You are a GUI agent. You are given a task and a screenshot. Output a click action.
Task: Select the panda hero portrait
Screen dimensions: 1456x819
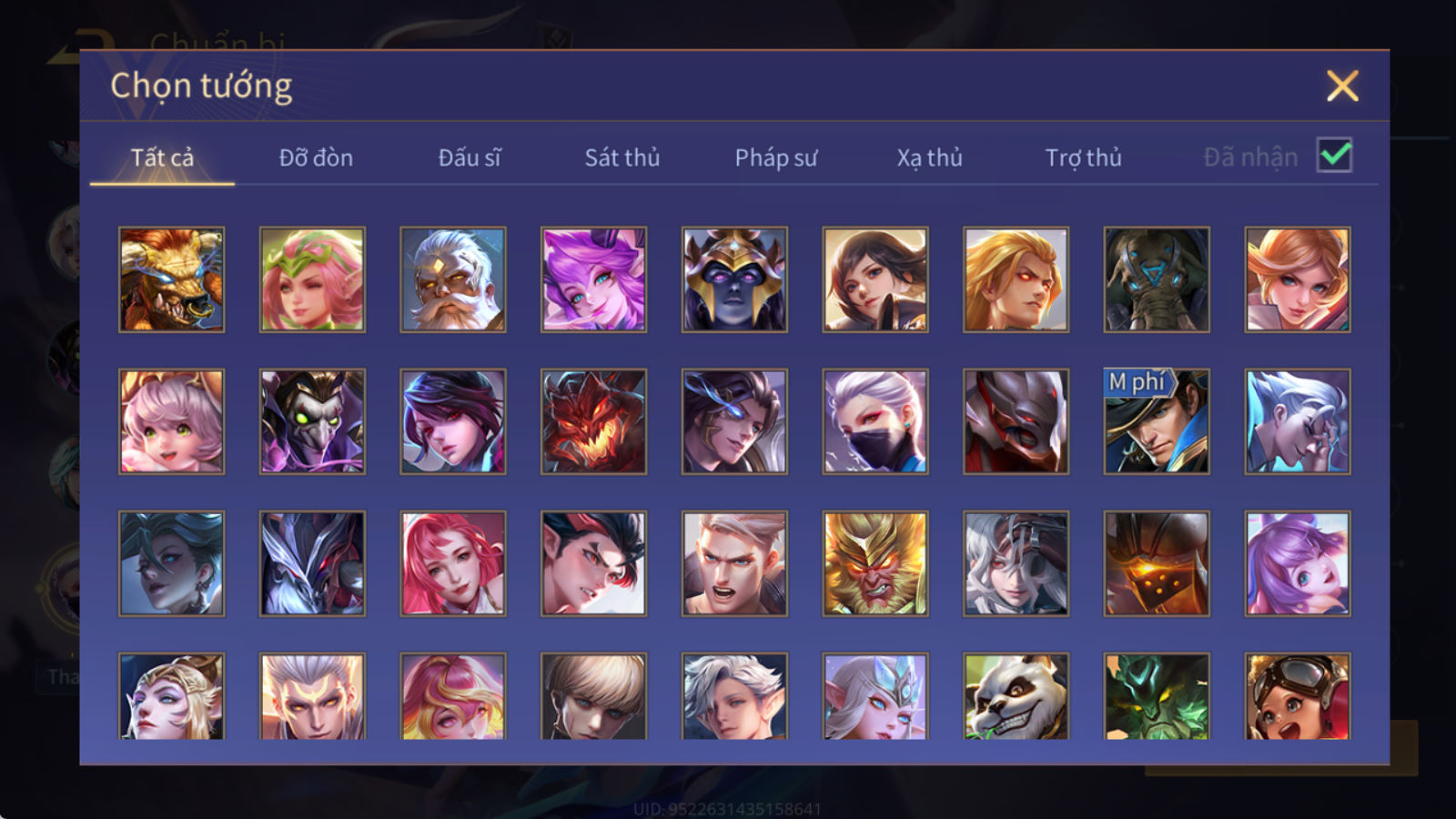tap(1016, 695)
